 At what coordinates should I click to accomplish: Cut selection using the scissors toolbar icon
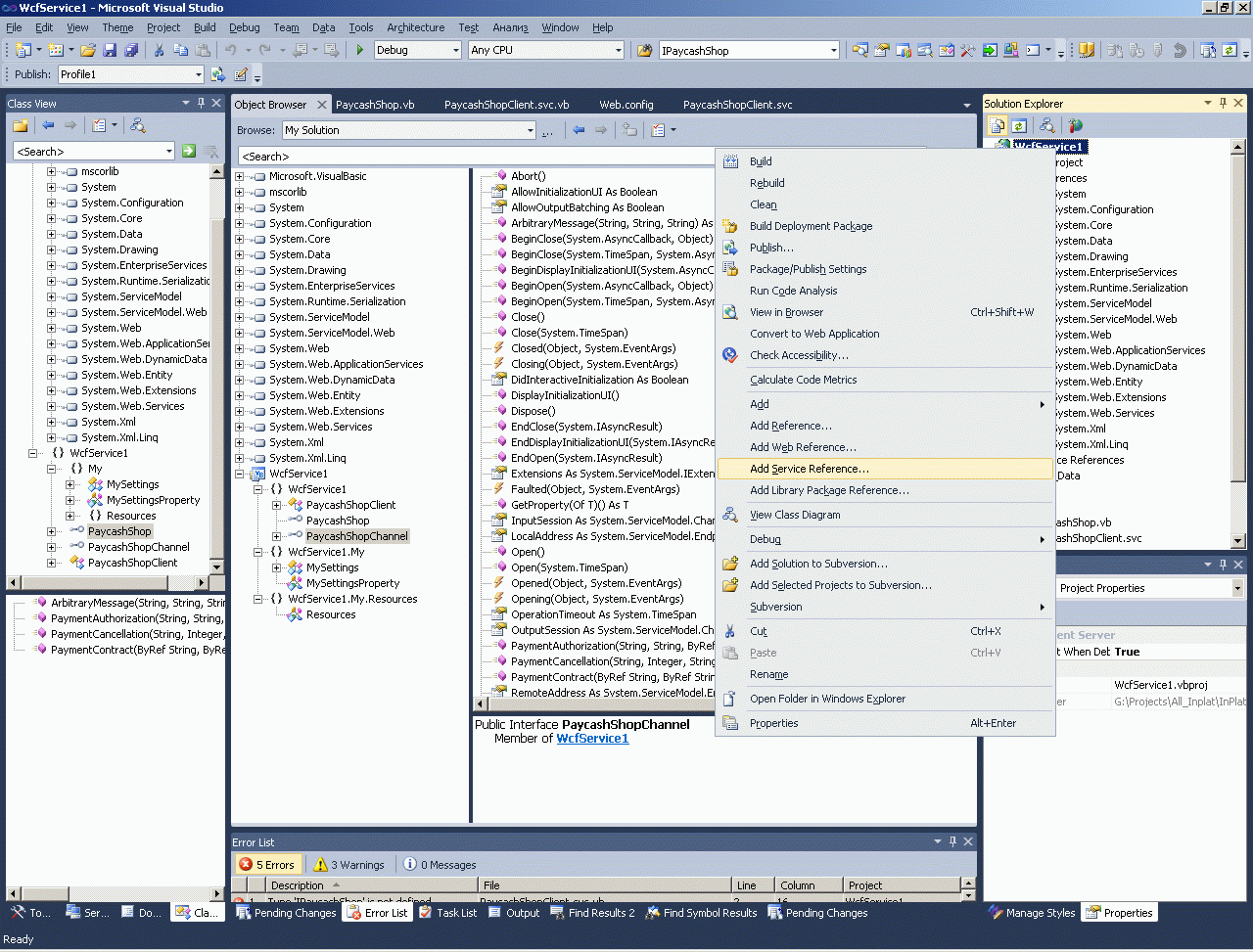tap(159, 50)
